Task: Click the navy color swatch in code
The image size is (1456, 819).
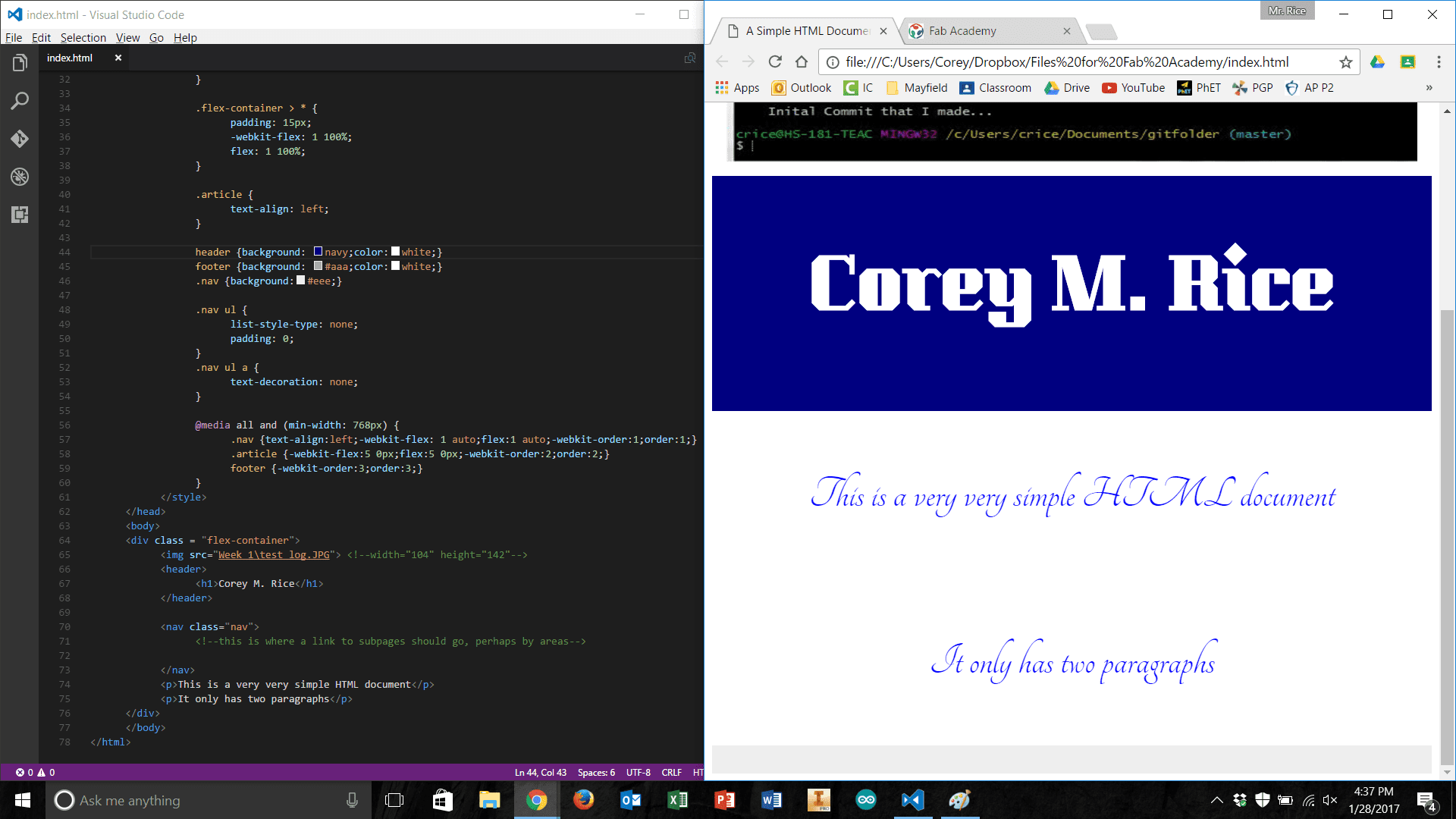Action: pos(318,252)
